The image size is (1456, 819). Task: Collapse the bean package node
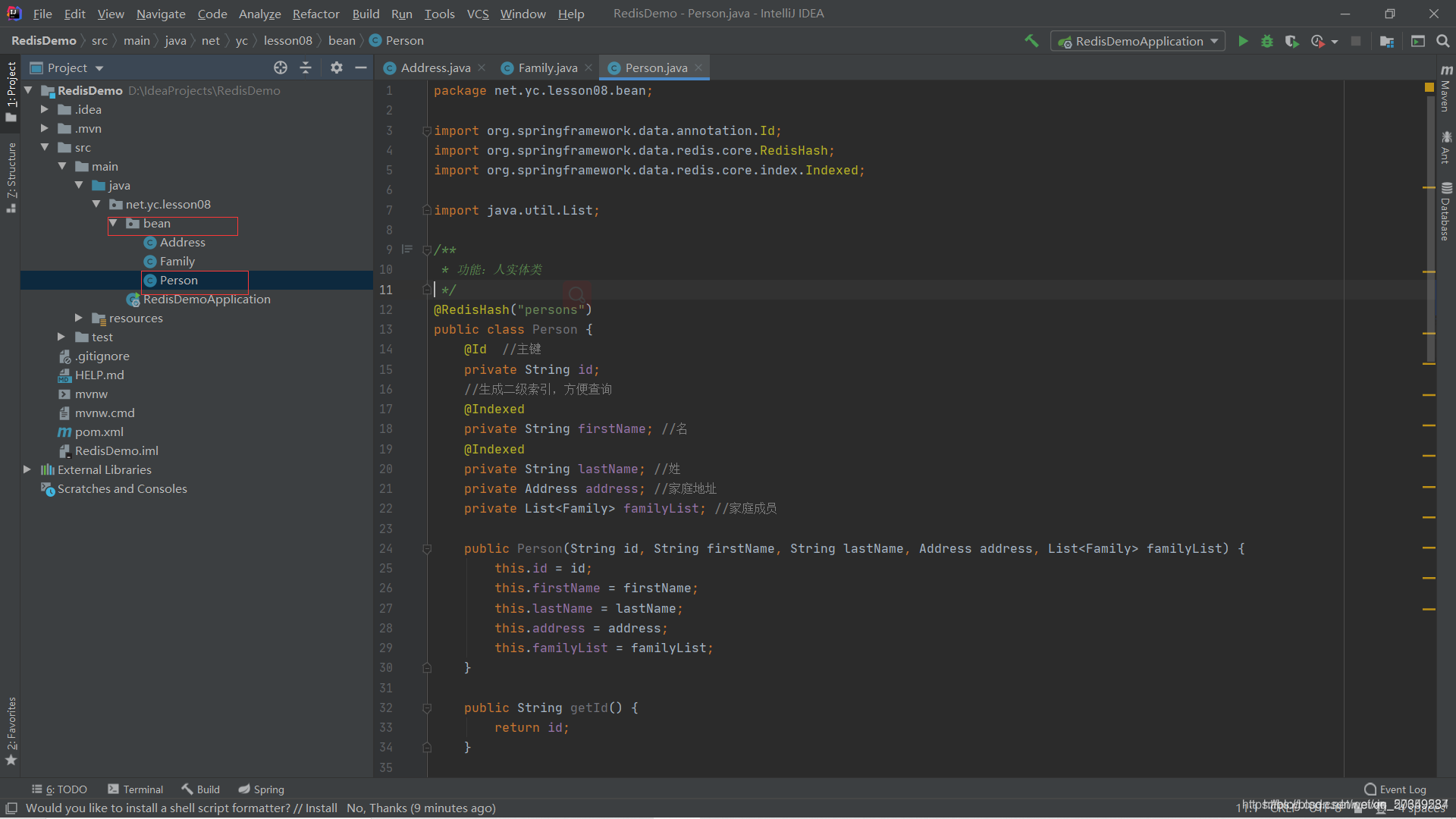113,223
